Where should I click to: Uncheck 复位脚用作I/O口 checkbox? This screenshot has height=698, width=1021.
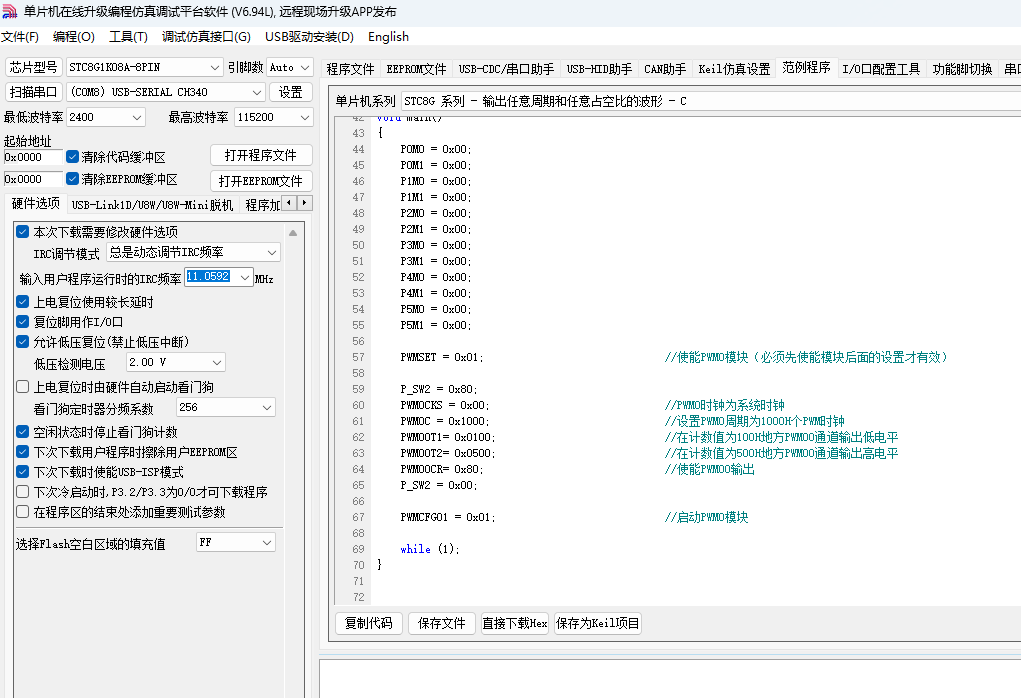click(23, 322)
